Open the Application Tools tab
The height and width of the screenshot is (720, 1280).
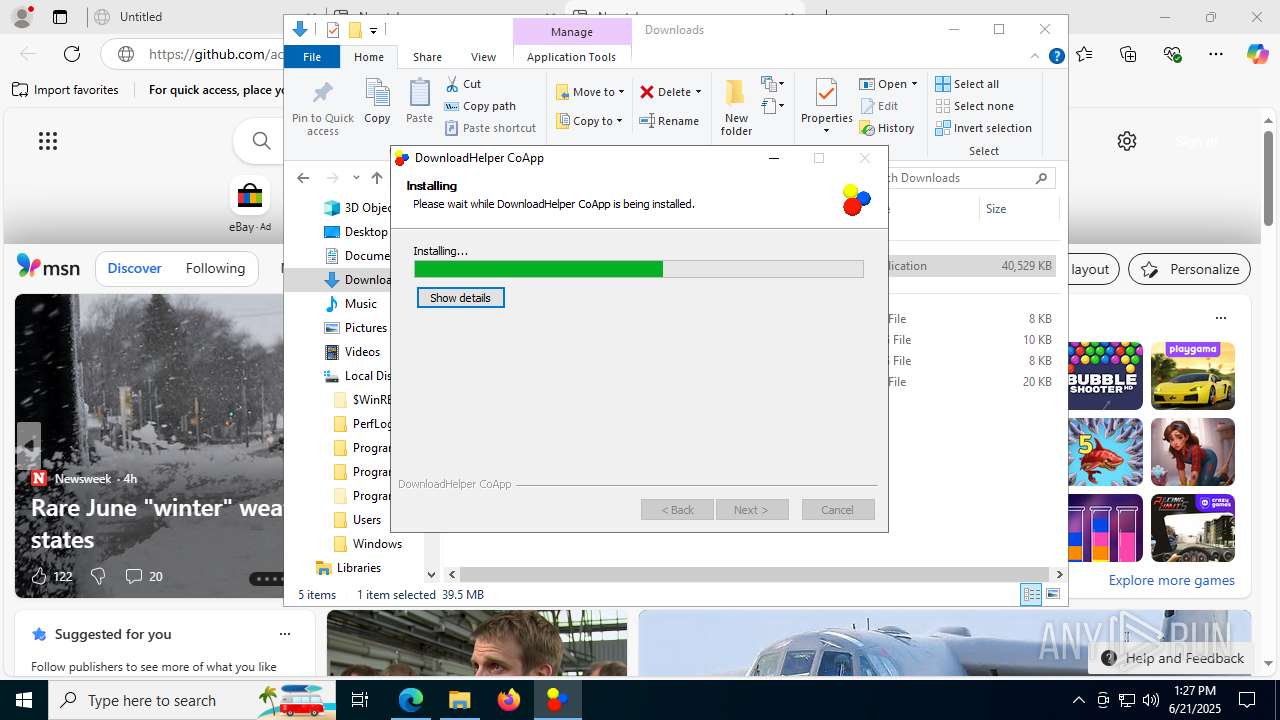coord(571,57)
